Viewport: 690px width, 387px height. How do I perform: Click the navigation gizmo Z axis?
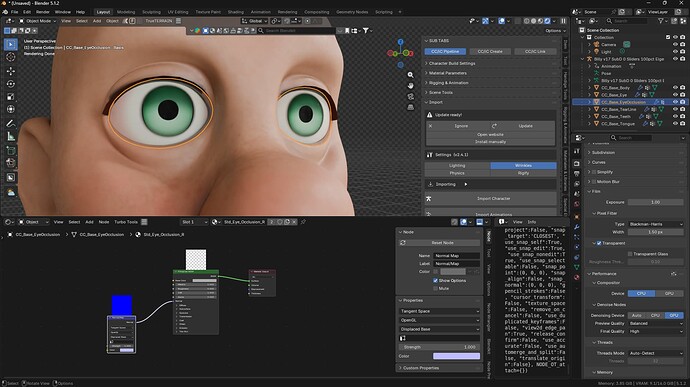[x=400, y=42]
